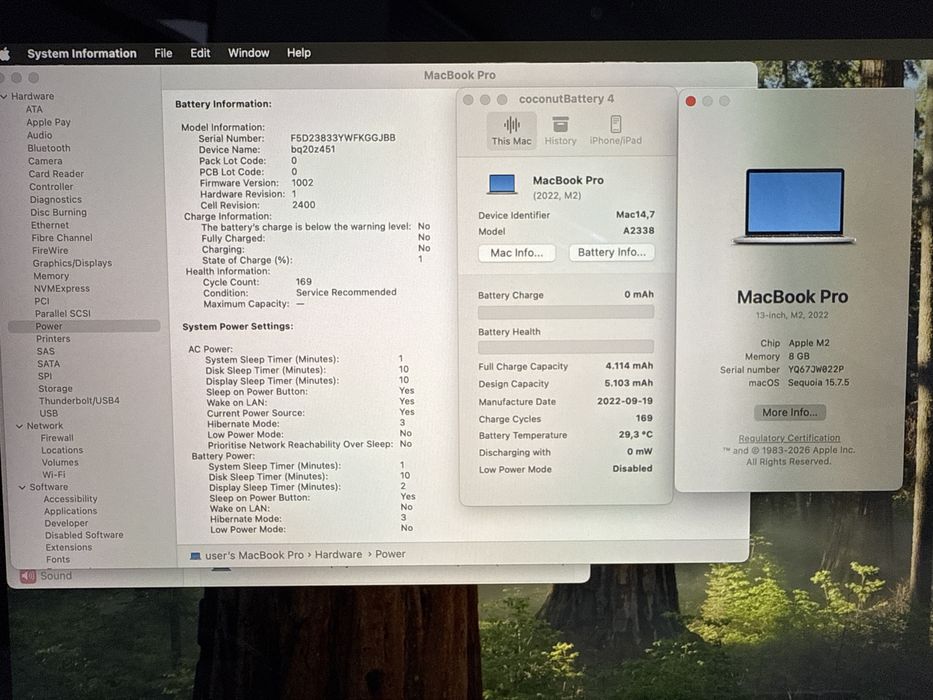Select PCI in the sidebar

[42, 301]
